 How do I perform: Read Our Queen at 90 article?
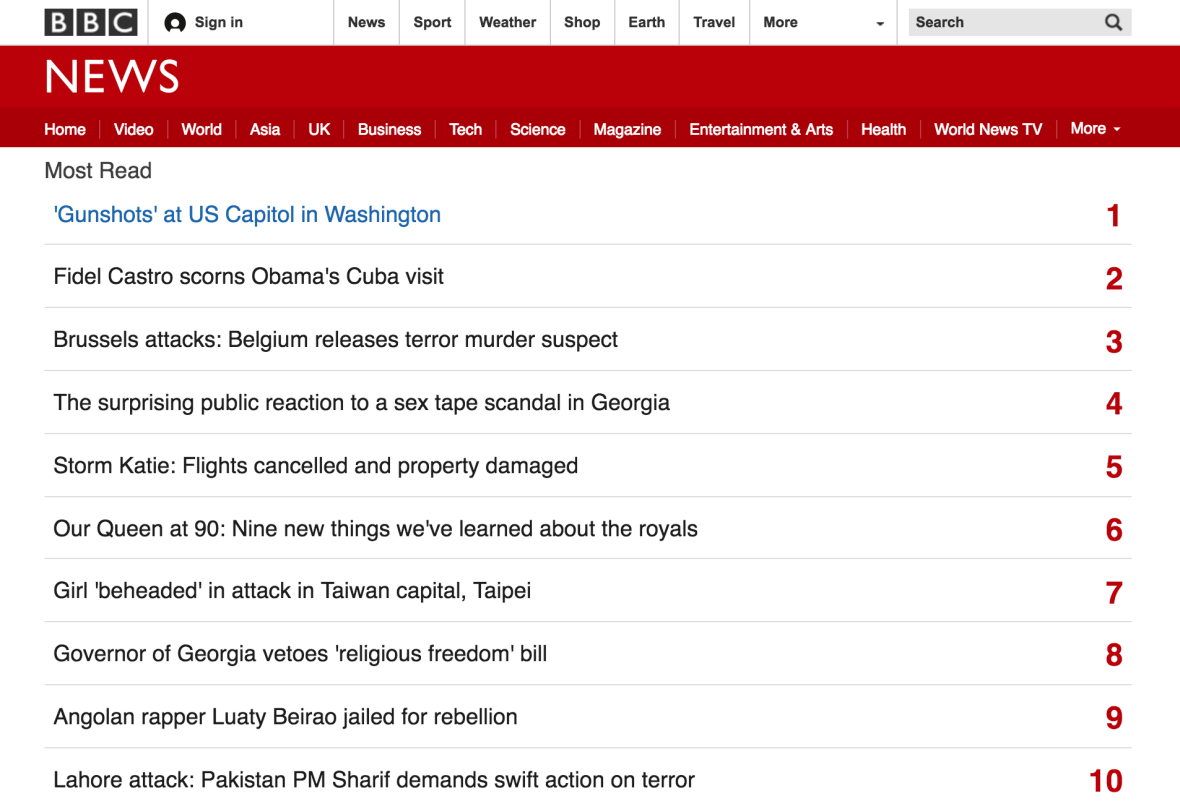(x=375, y=529)
